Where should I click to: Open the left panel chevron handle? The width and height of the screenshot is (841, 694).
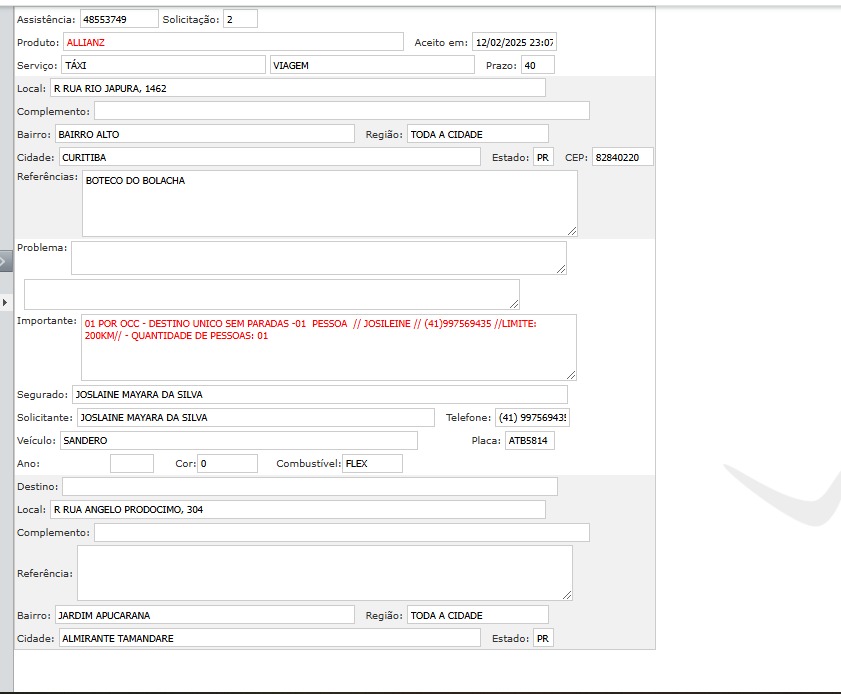5,262
